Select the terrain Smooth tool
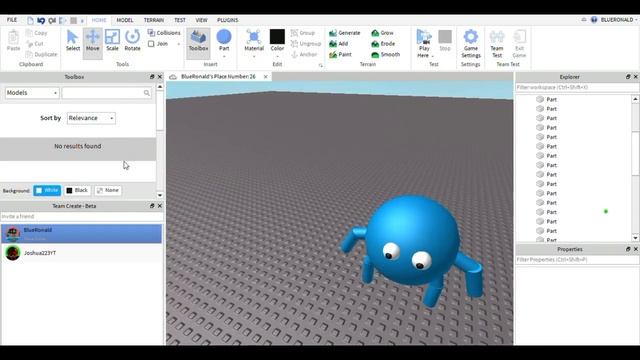The height and width of the screenshot is (360, 640). pos(386,54)
